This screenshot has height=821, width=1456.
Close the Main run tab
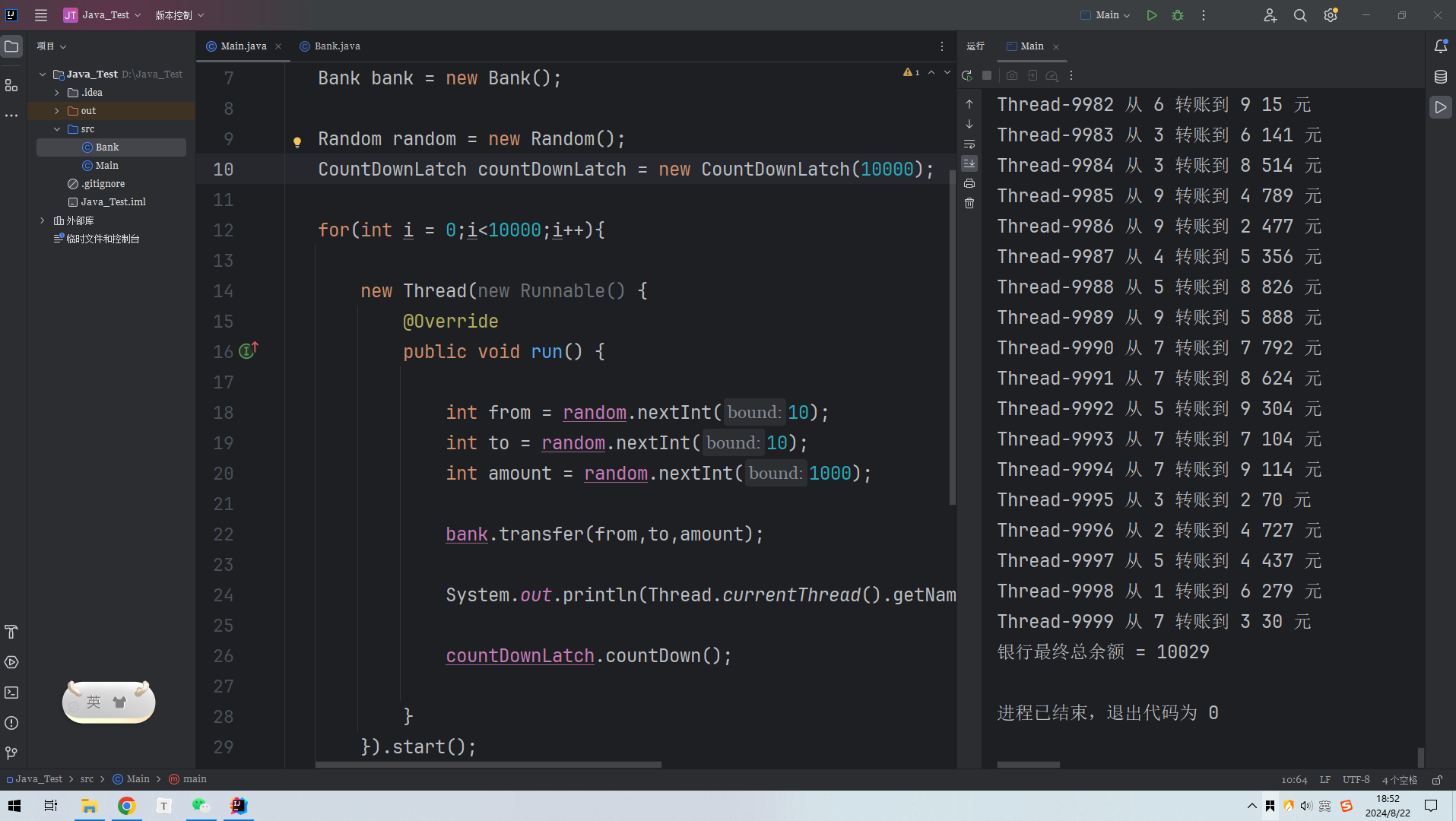coord(1056,47)
